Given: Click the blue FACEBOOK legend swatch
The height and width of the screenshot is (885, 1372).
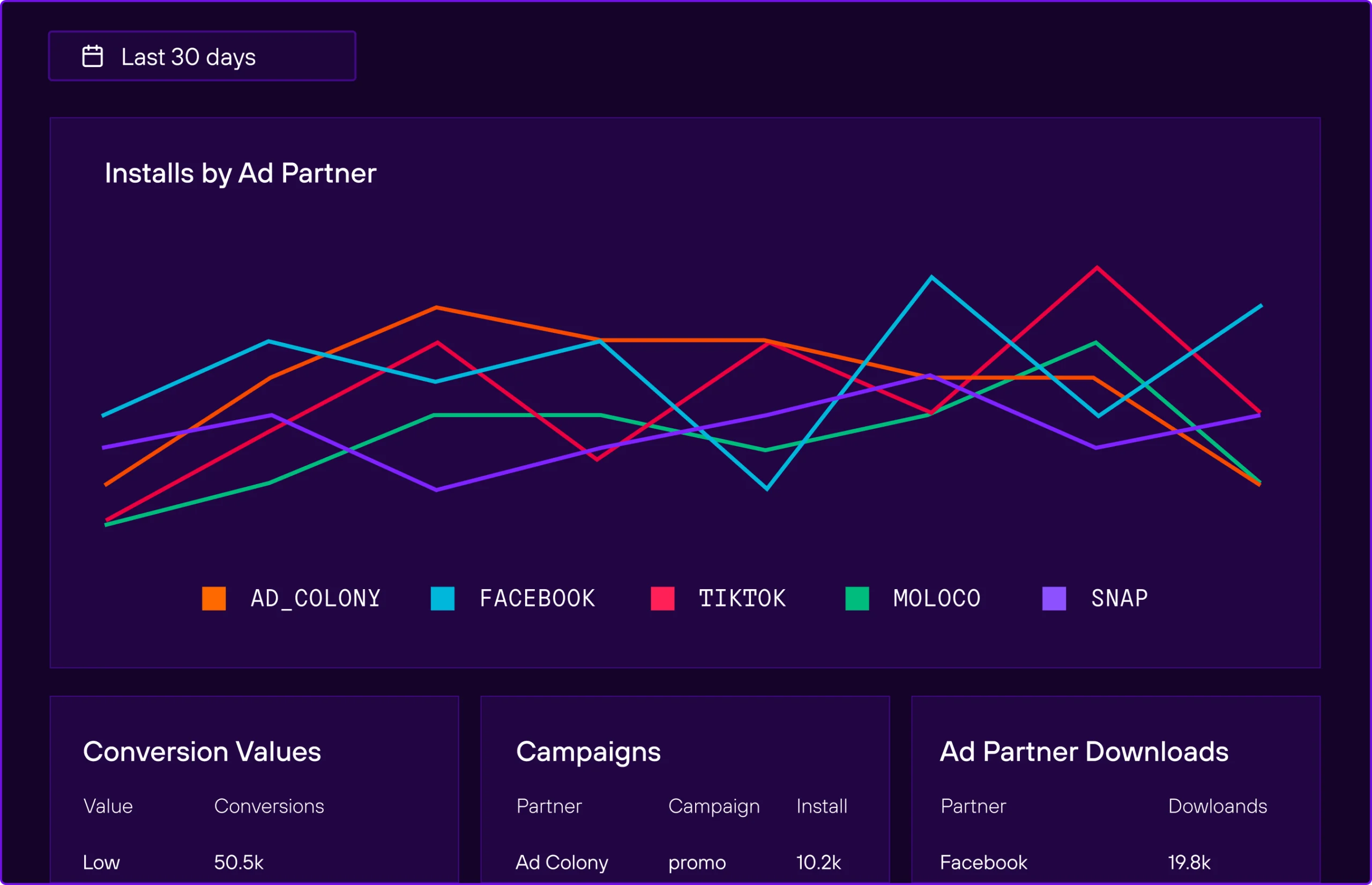Looking at the screenshot, I should [x=442, y=598].
